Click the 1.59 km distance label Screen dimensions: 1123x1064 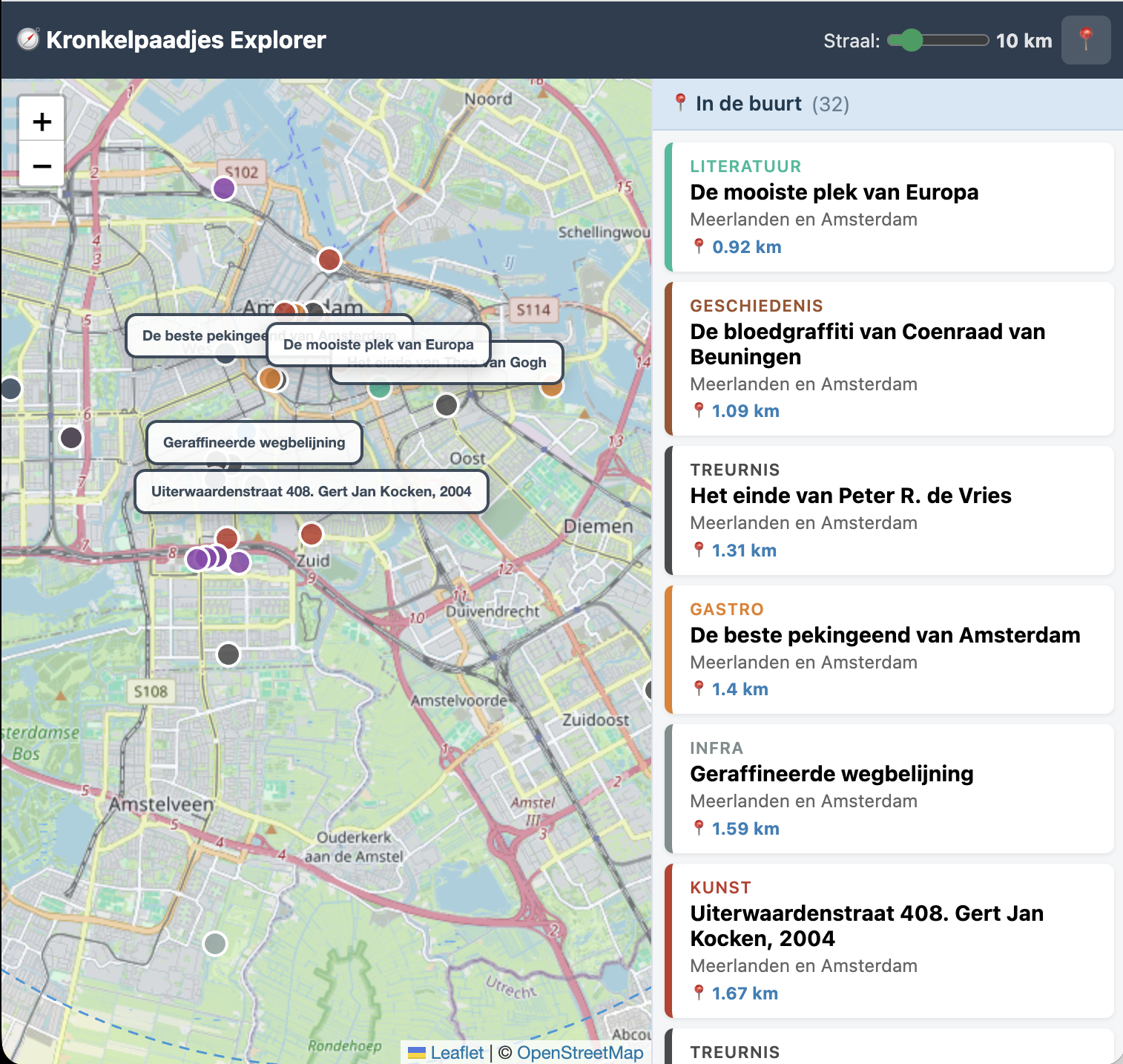tap(745, 829)
